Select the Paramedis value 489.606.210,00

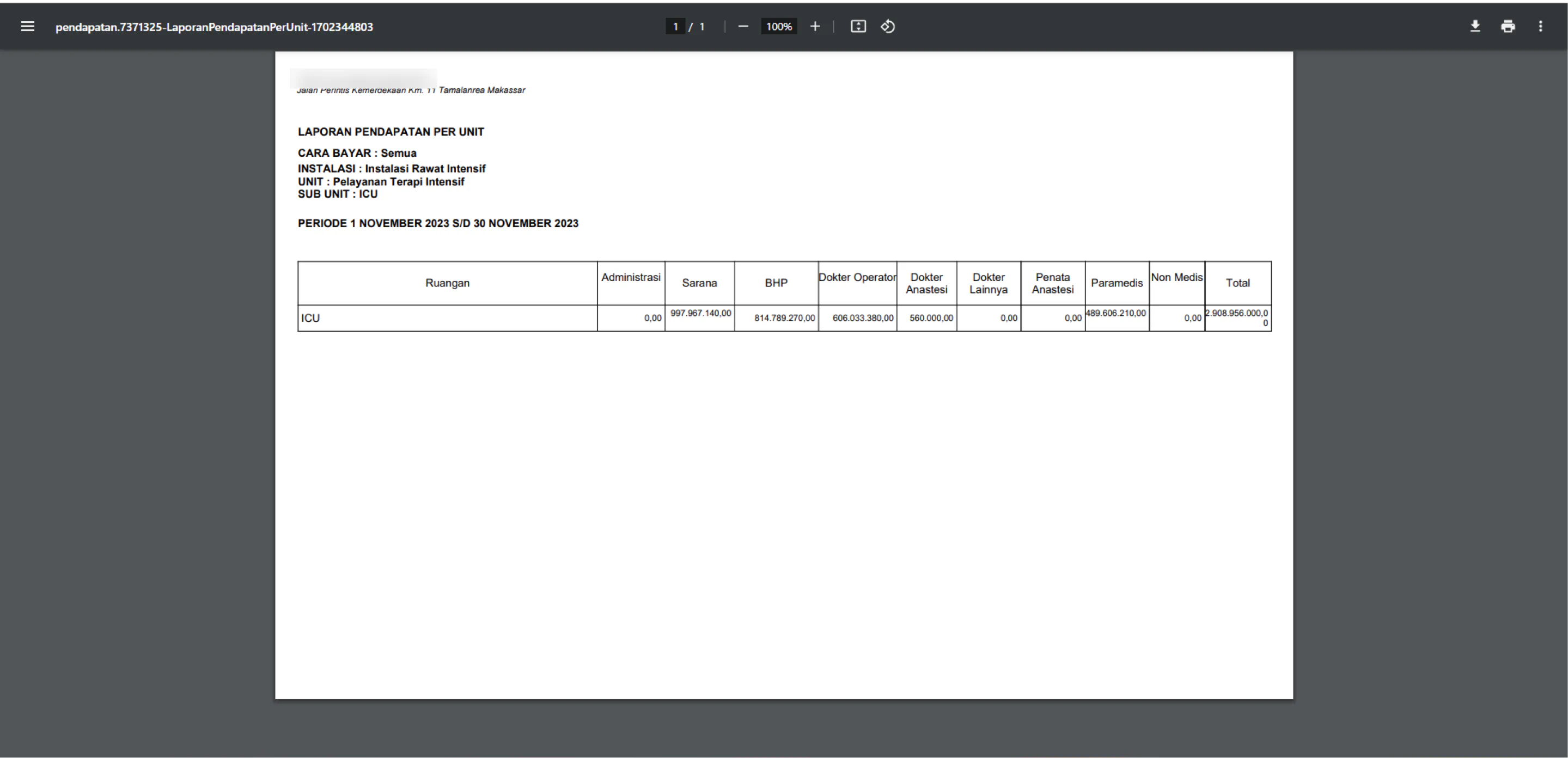point(1116,313)
